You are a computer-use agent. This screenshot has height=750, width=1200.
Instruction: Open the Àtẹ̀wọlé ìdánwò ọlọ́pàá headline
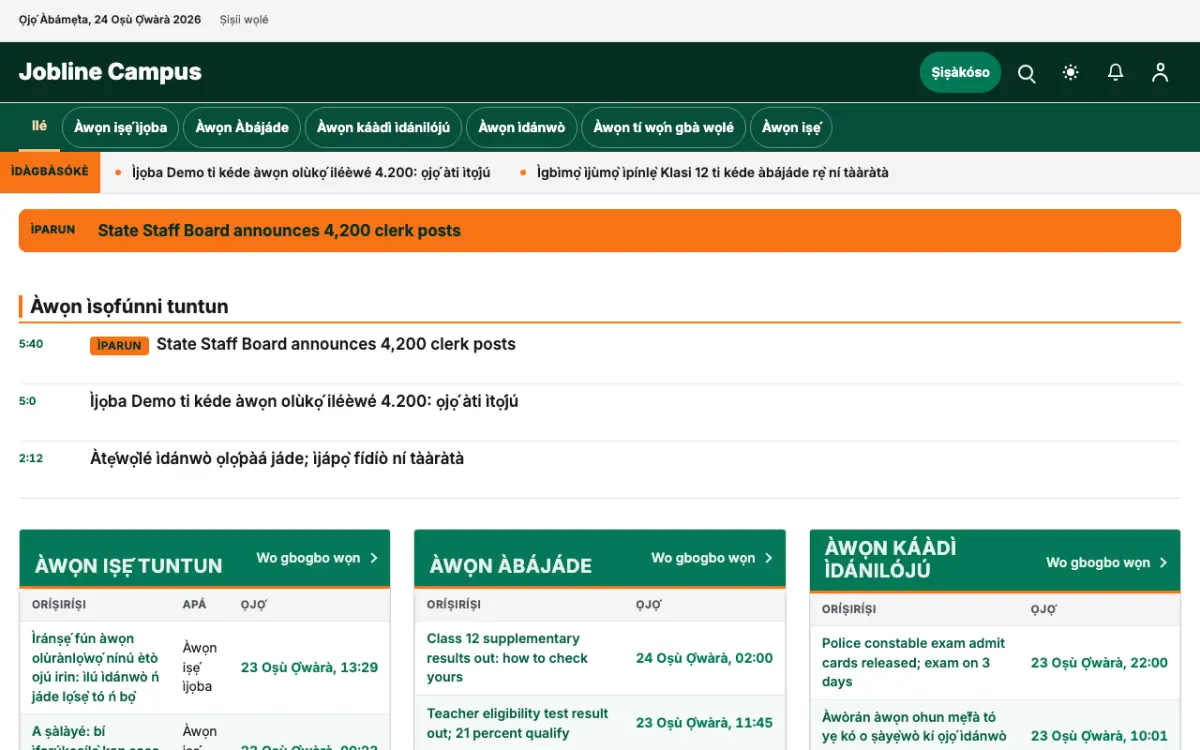click(277, 459)
